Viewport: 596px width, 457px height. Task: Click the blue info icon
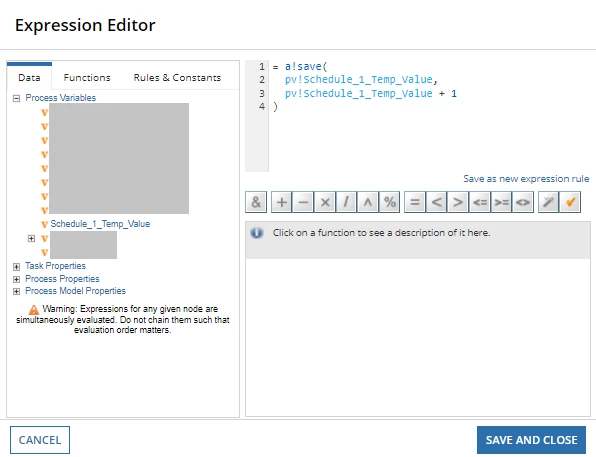[x=257, y=233]
